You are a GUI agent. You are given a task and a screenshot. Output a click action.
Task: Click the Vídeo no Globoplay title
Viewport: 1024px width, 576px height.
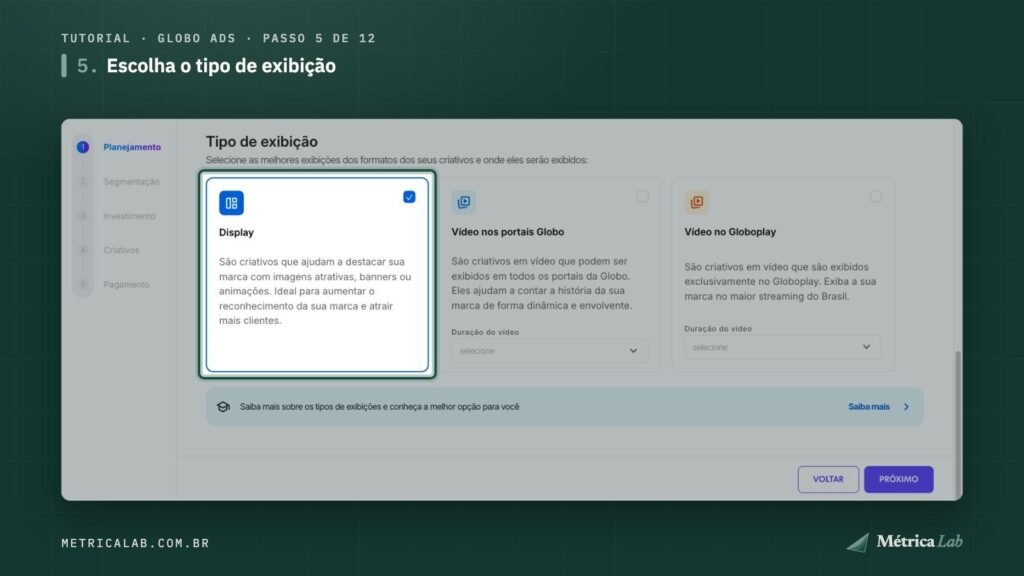[x=730, y=232]
